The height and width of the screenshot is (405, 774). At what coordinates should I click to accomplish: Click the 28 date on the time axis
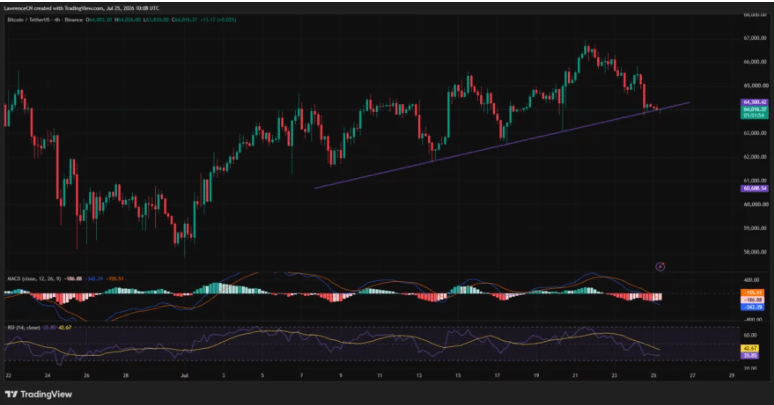pyautogui.click(x=126, y=375)
